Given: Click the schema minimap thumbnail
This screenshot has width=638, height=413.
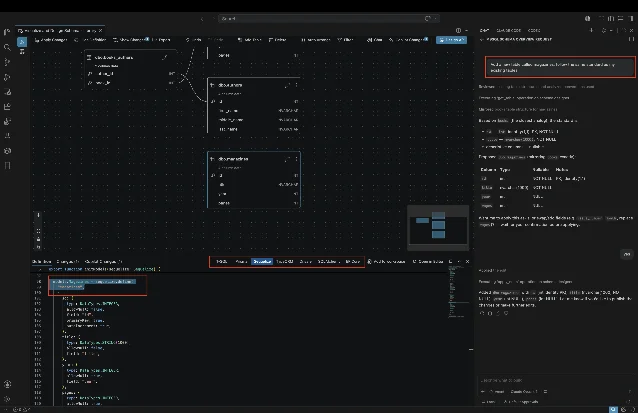Looking at the screenshot, I should click(438, 227).
